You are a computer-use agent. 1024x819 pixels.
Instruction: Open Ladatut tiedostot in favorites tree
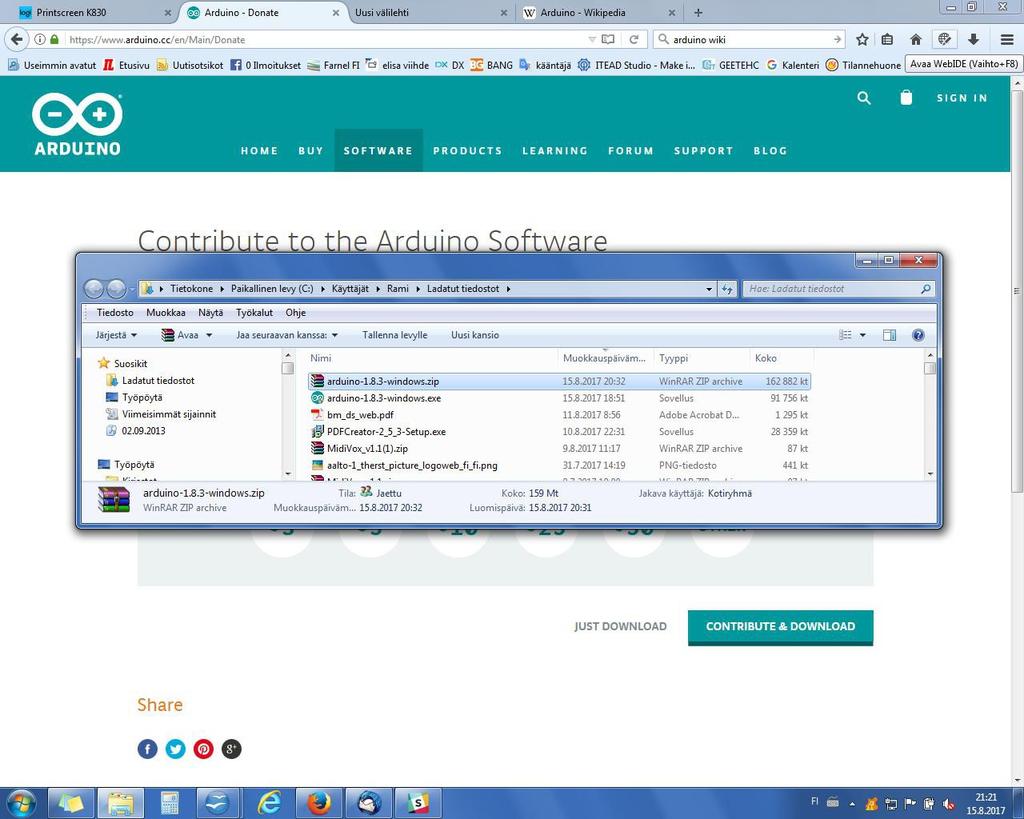(x=157, y=380)
